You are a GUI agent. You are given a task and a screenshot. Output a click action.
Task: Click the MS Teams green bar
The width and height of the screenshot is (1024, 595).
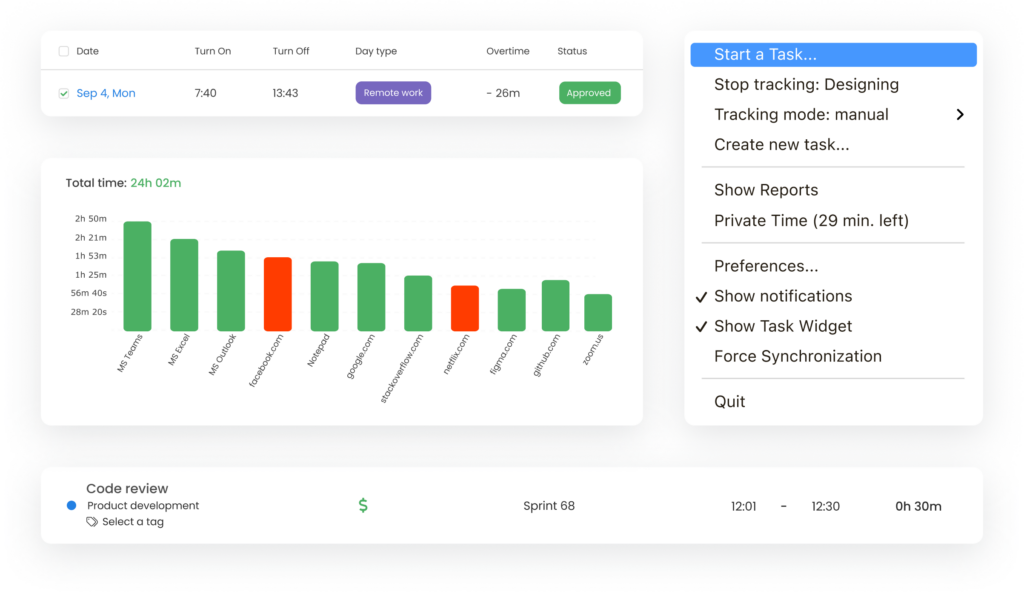point(137,276)
